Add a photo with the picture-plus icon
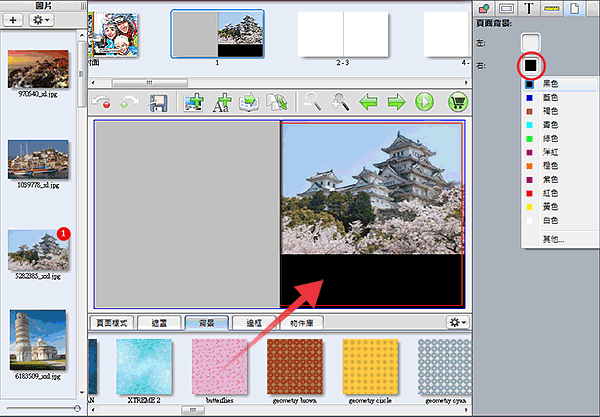Viewport: 600px width, 417px height. [x=194, y=102]
